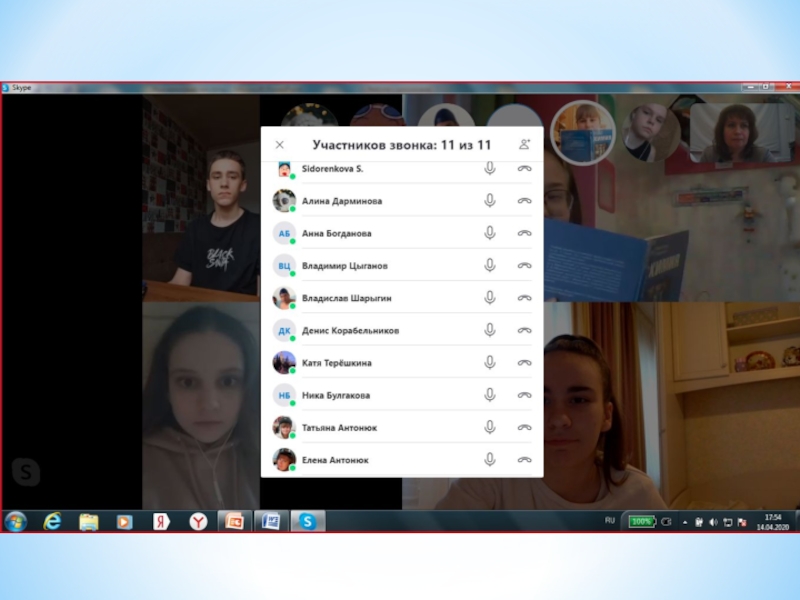800x600 pixels.
Task: Switch to the PowerPoint window in the taskbar
Action: (x=234, y=521)
